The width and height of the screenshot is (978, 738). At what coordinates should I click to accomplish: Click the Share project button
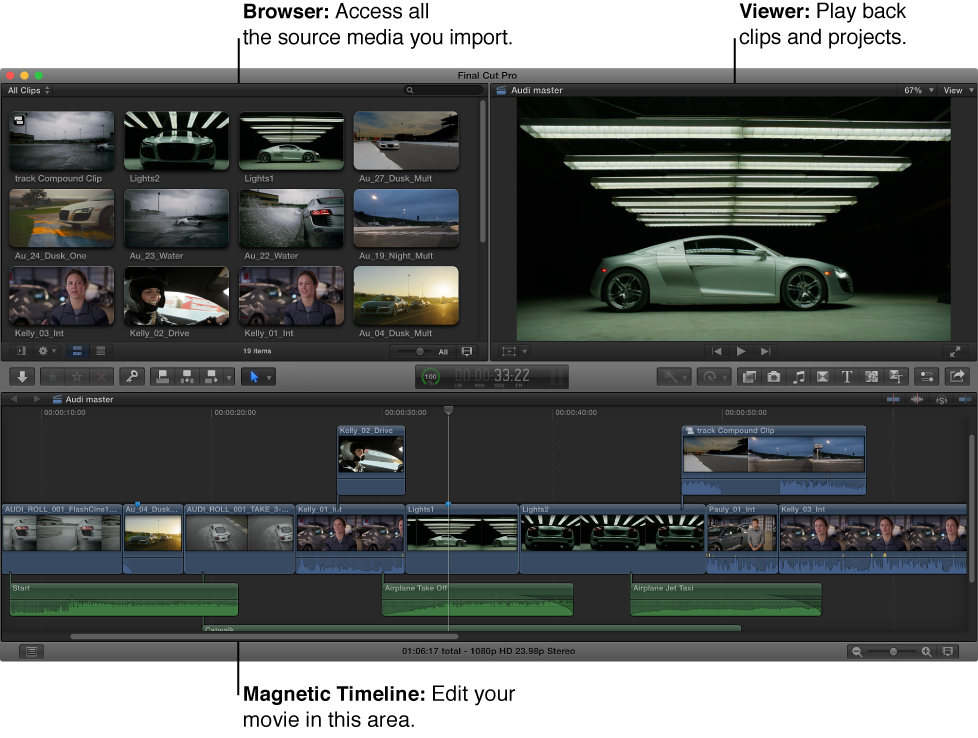957,377
